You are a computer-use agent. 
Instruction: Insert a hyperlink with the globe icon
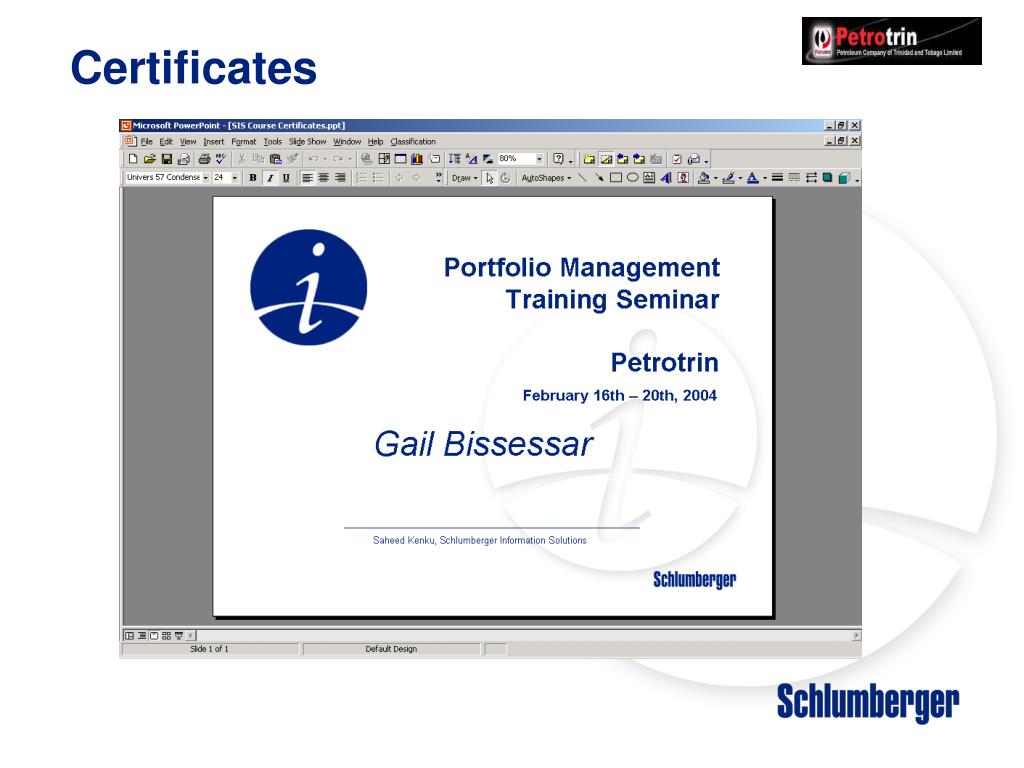[x=367, y=159]
